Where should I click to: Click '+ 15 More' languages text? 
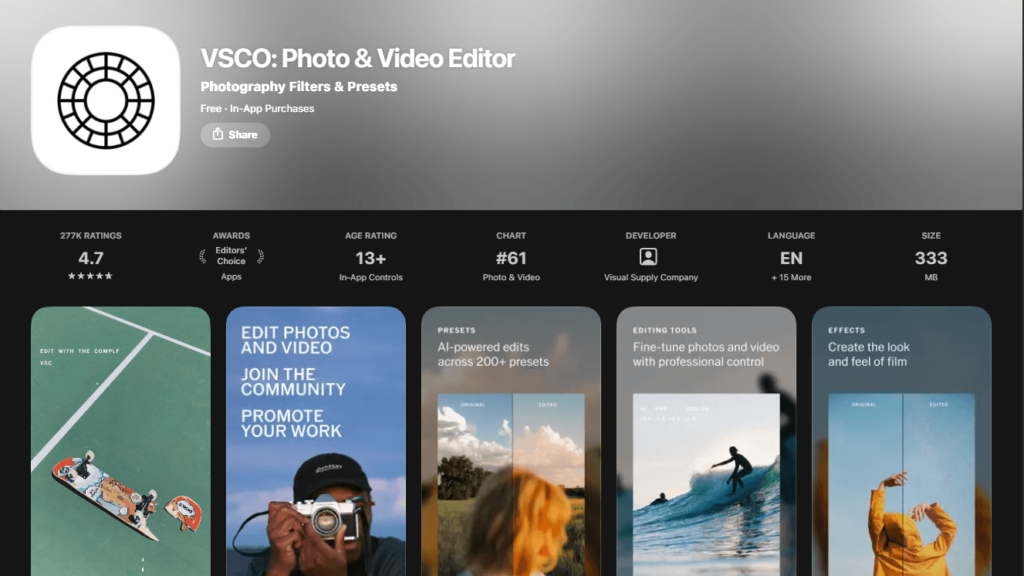[x=791, y=278]
